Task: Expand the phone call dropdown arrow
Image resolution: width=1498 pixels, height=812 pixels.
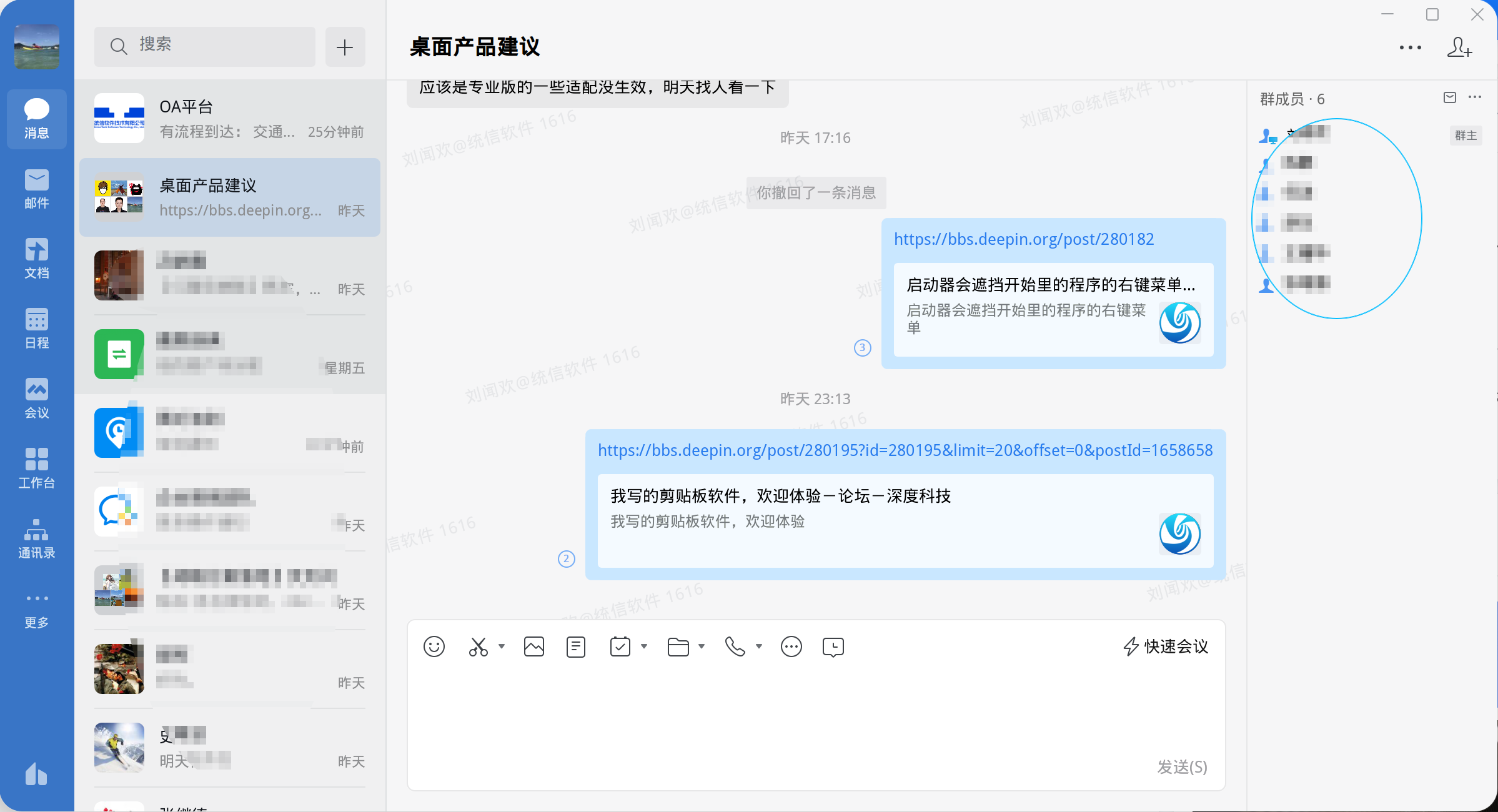Action: tap(759, 646)
